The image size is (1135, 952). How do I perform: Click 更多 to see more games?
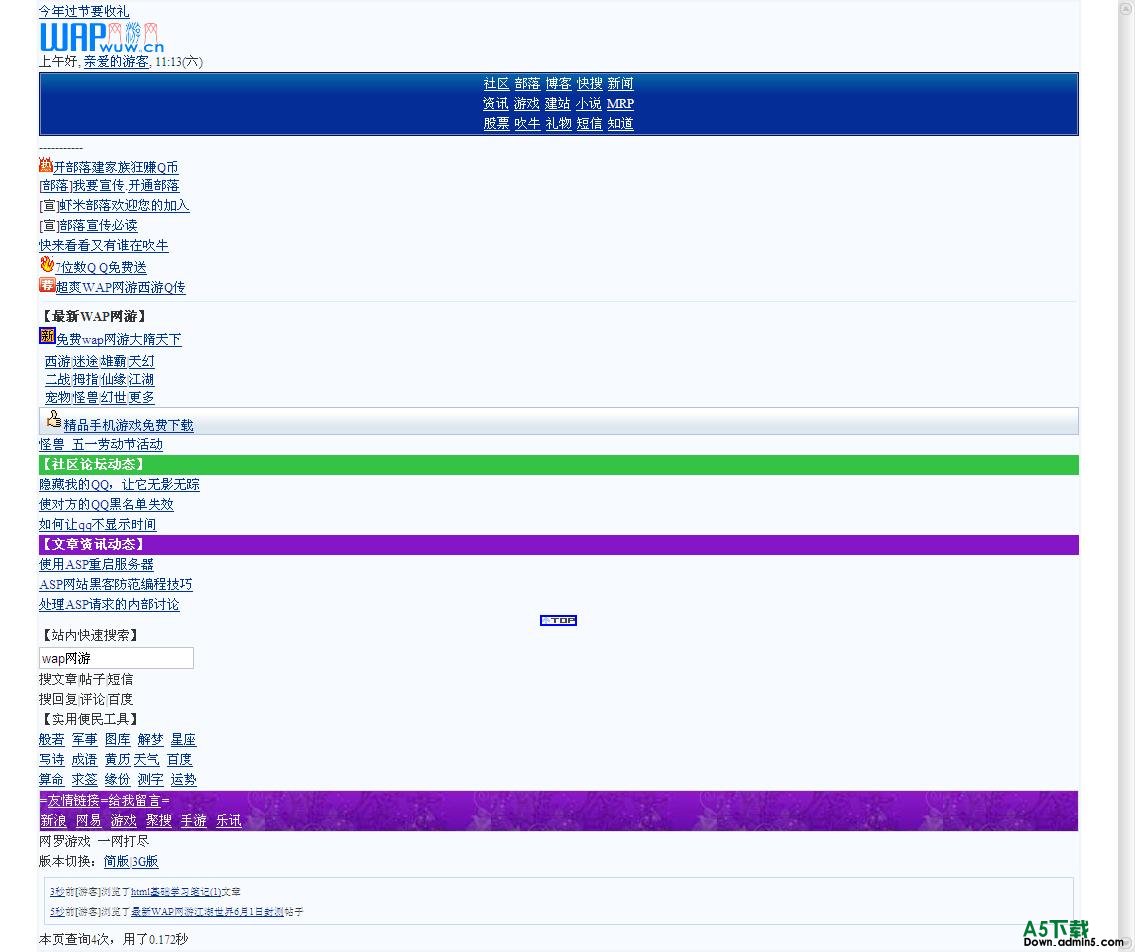141,397
